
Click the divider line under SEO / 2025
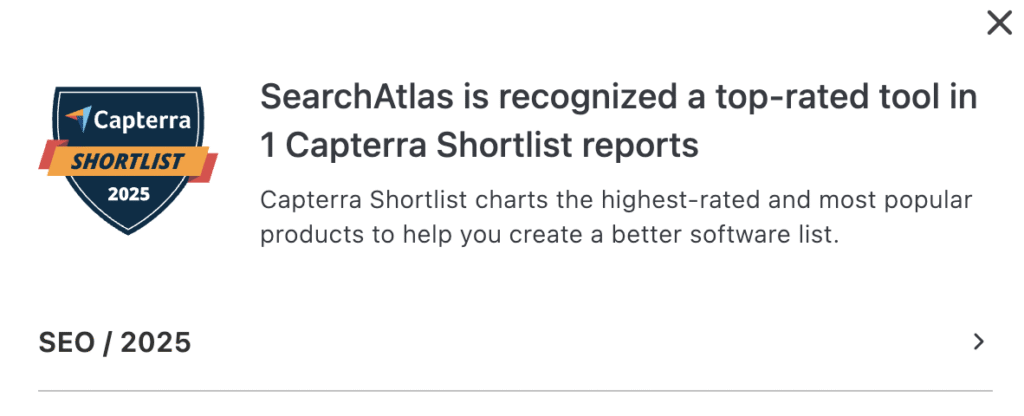[515, 391]
